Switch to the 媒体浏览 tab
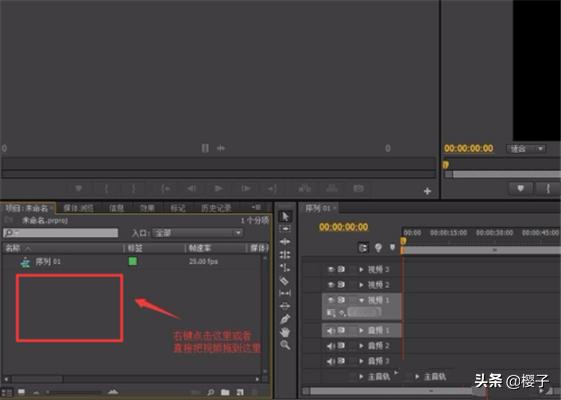 pos(78,208)
